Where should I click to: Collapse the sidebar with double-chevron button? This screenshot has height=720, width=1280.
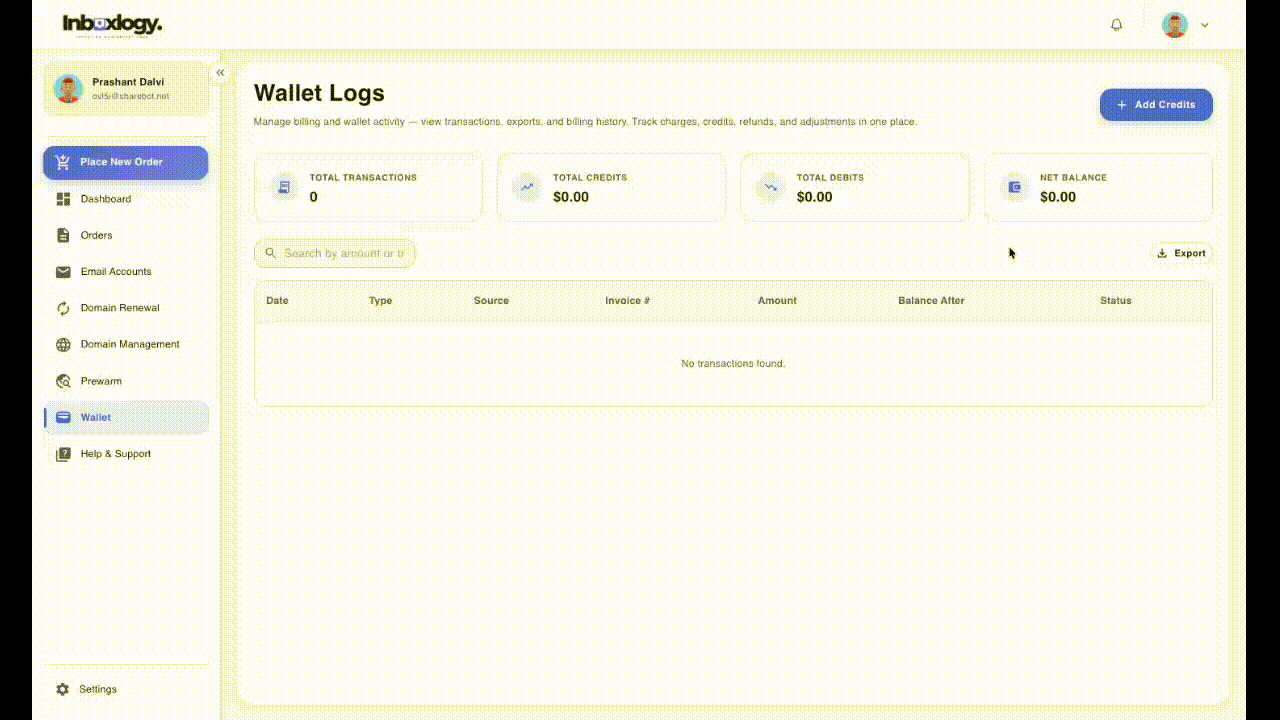tap(220, 73)
